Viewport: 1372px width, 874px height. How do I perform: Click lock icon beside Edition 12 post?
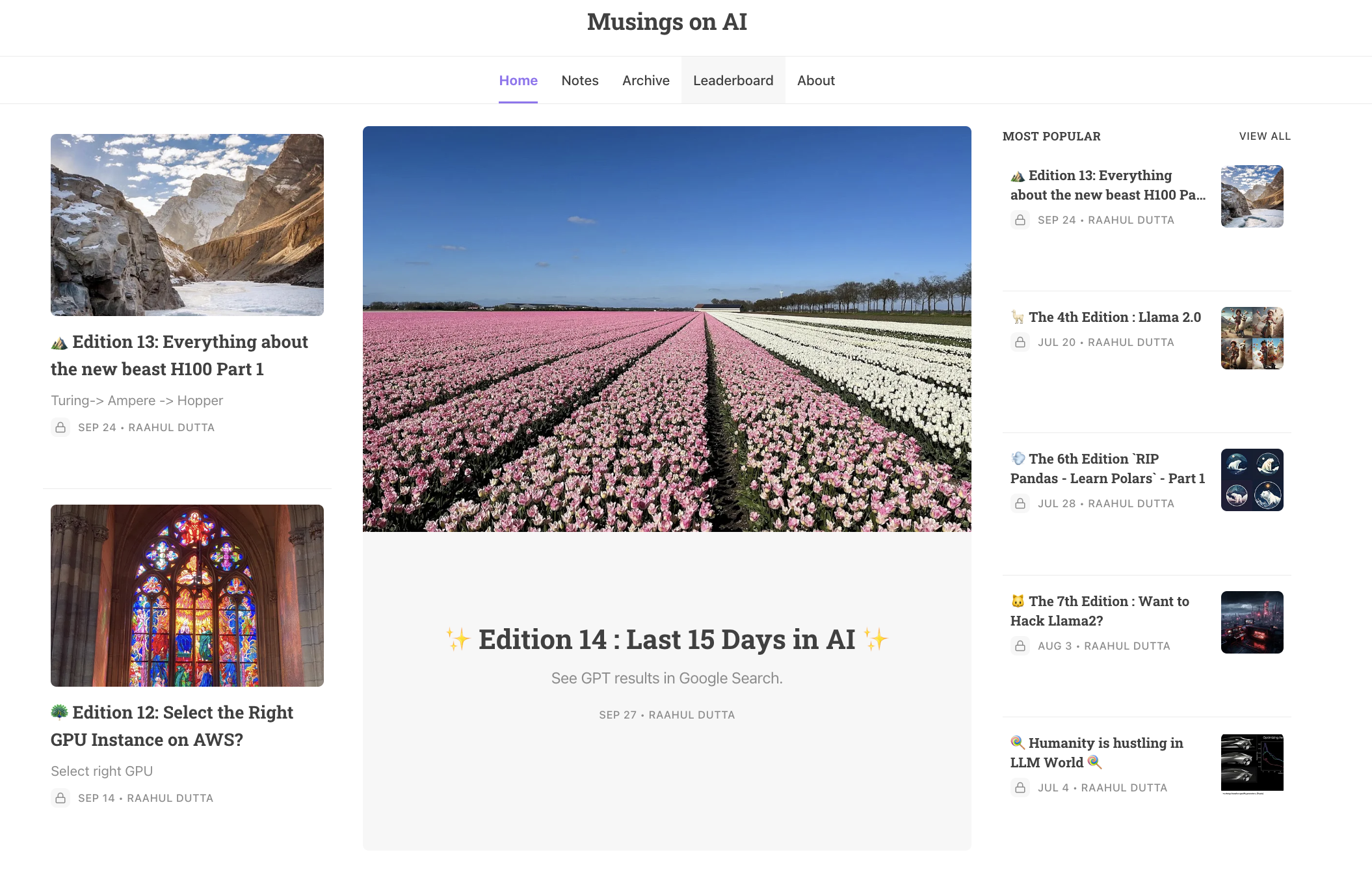60,798
